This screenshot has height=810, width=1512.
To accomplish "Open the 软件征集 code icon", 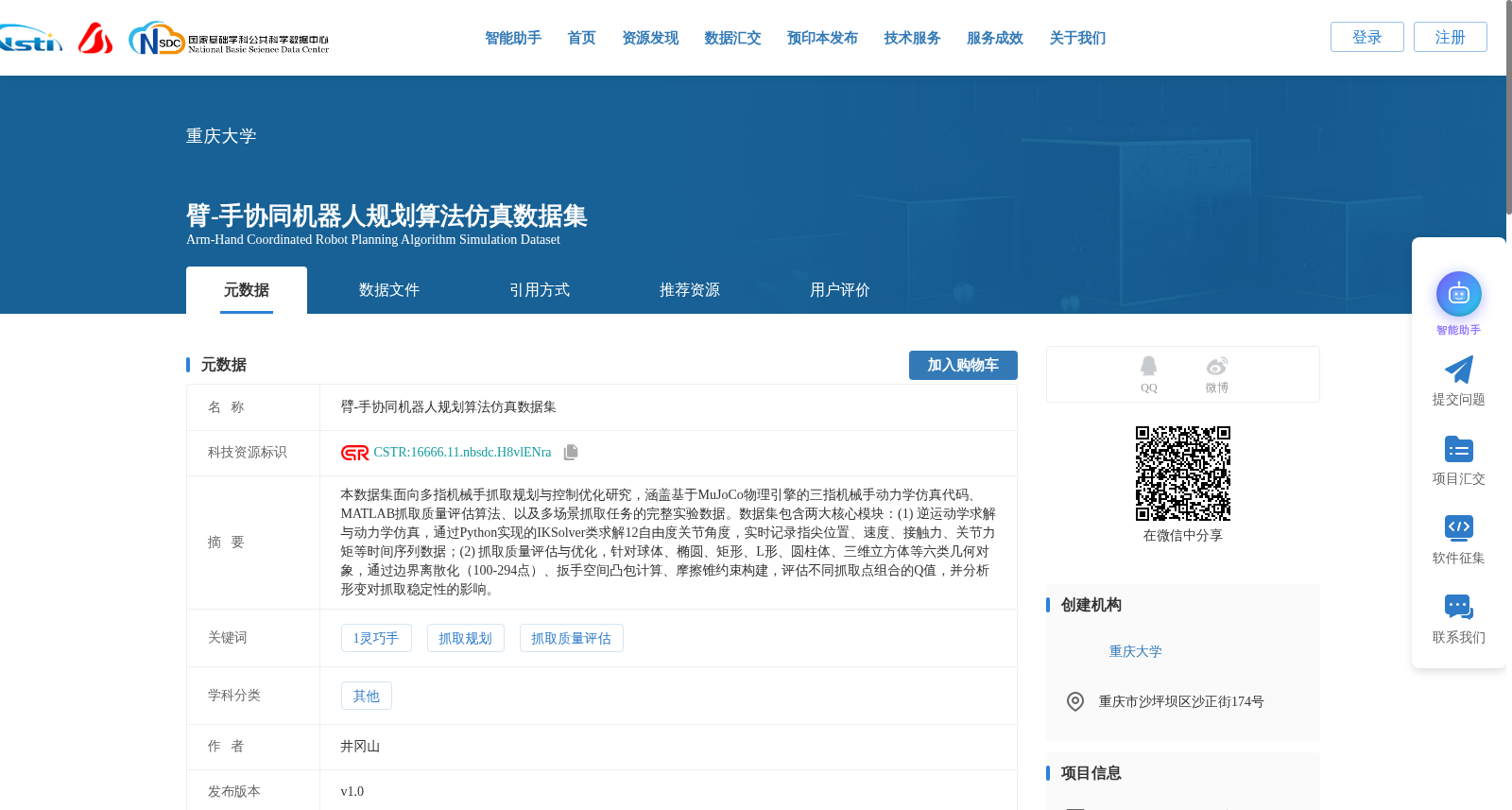I will tap(1459, 528).
